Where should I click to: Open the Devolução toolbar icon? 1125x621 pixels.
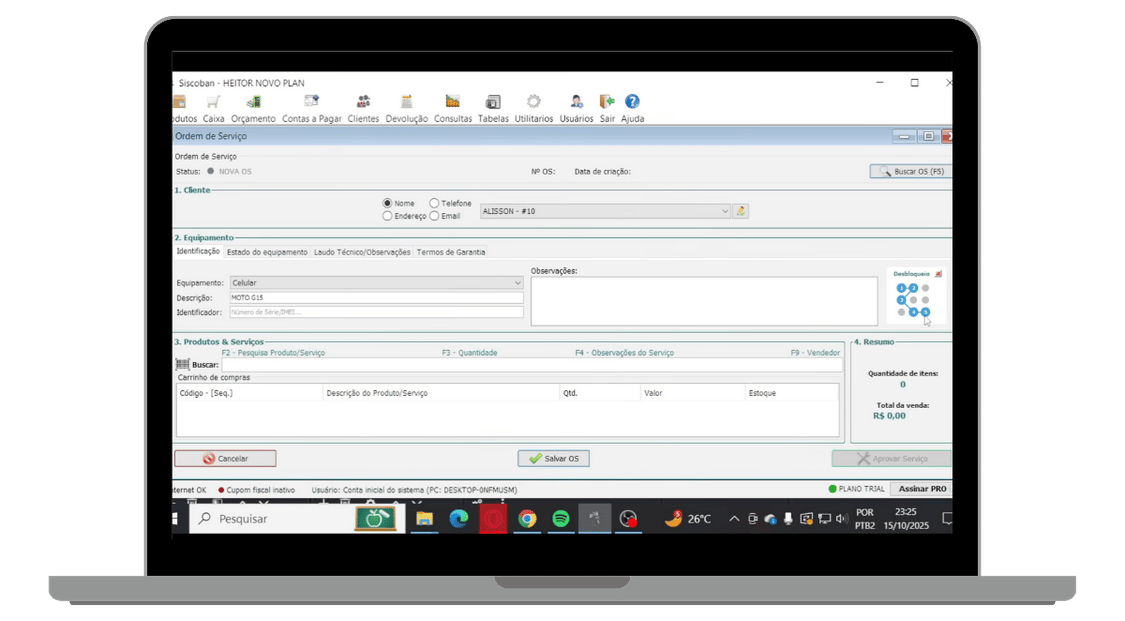pyautogui.click(x=406, y=102)
